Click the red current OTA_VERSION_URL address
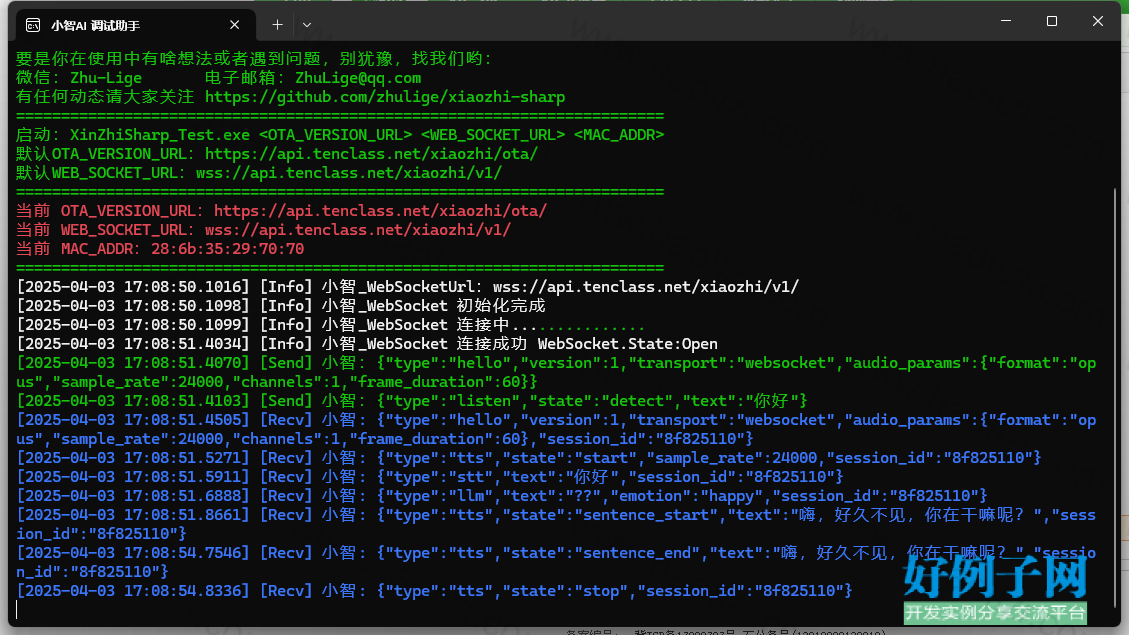The image size is (1129, 635). 380,210
